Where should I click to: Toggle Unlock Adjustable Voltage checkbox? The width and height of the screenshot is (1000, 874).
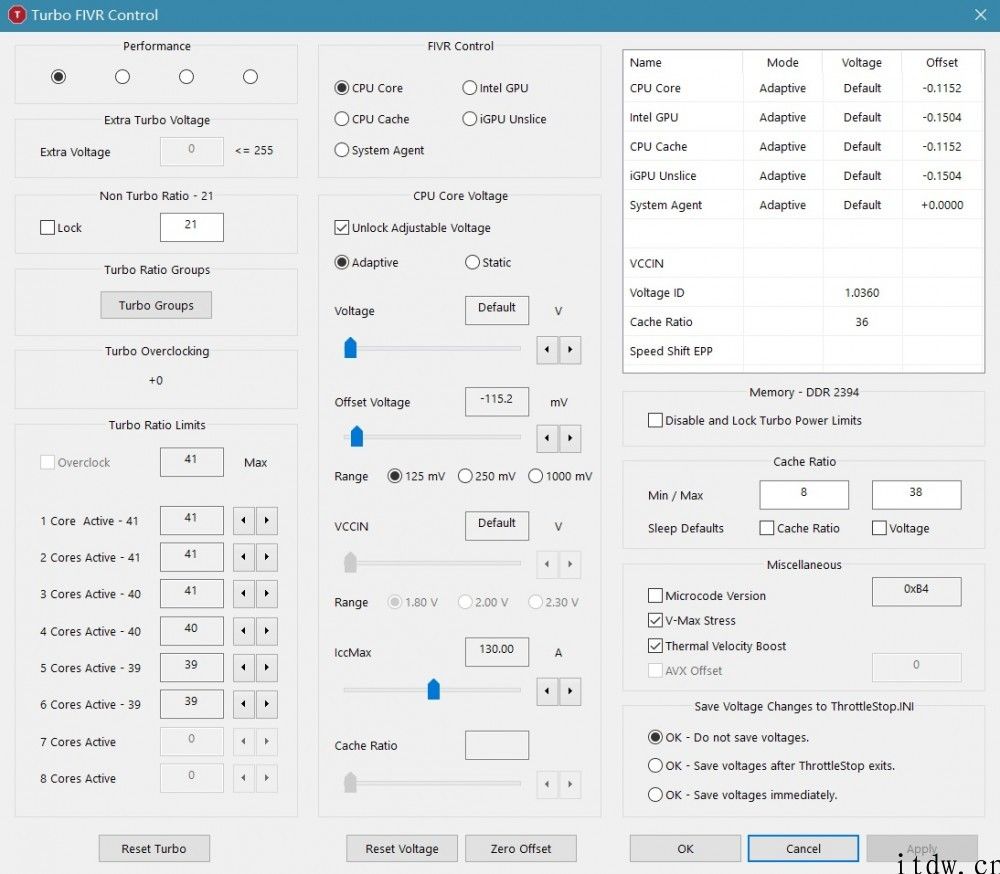[413, 228]
